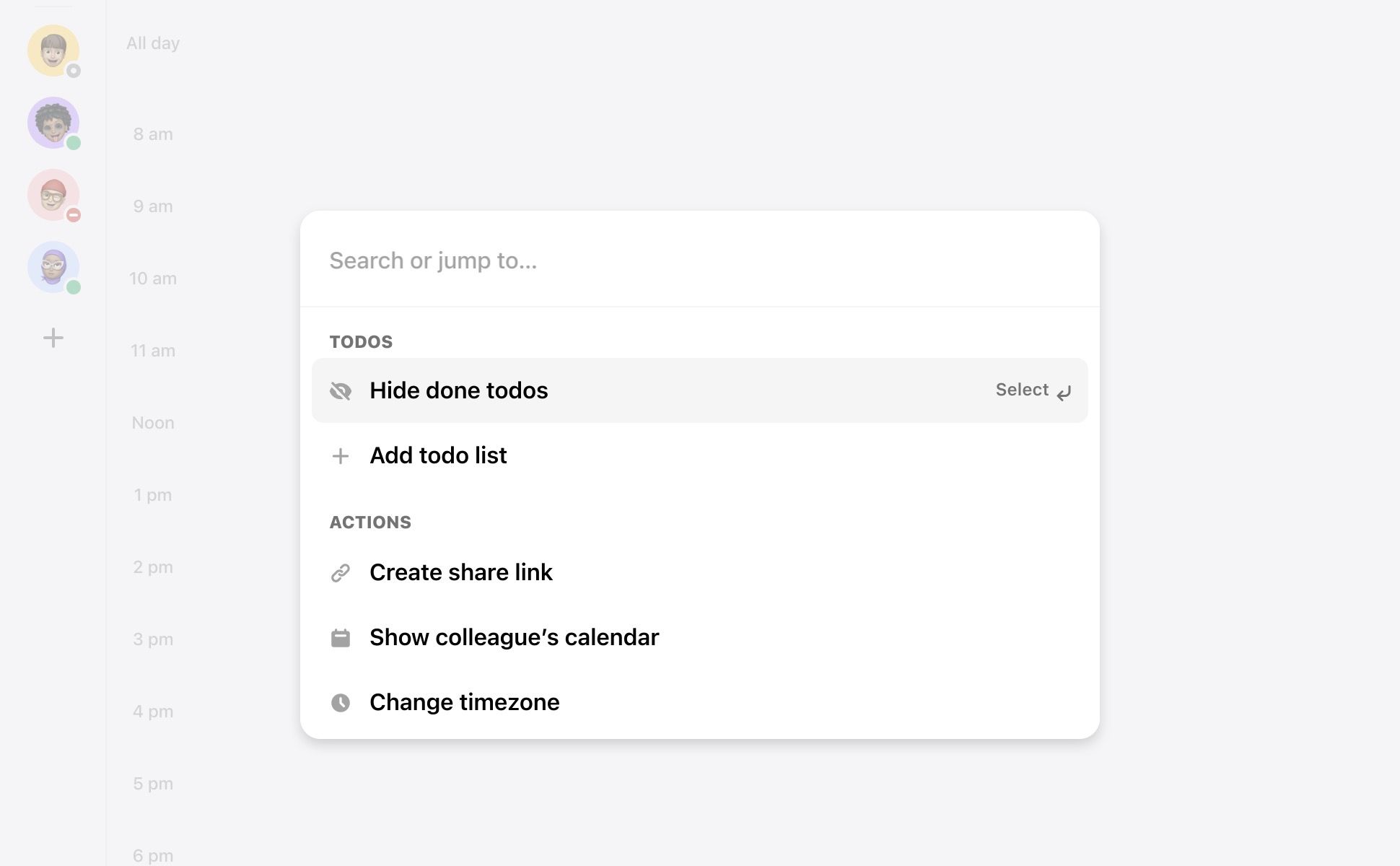Screen dimensions: 1400x866
Task: Click the plus icon next to Add todo list
Action: [341, 456]
